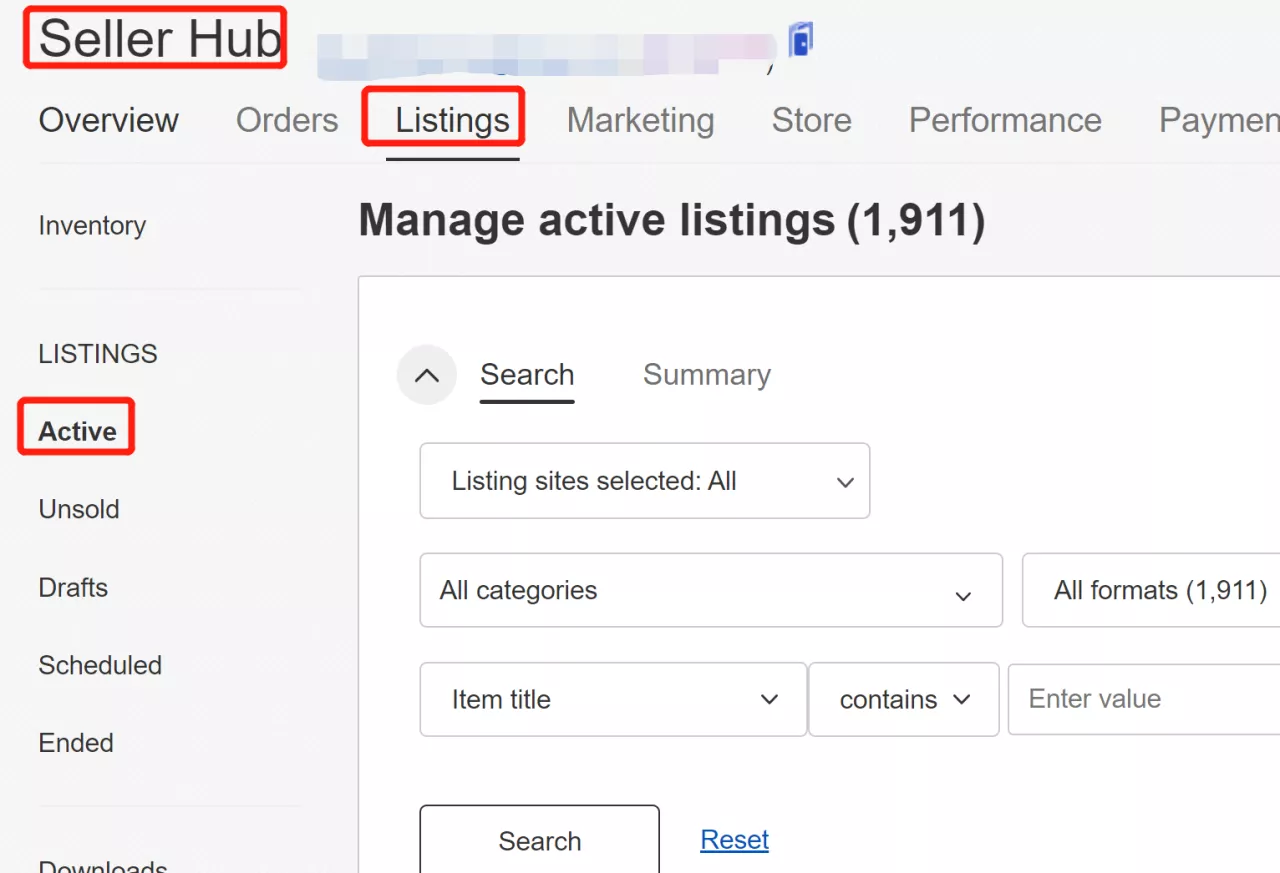Click the Enter value input field

[1140, 699]
